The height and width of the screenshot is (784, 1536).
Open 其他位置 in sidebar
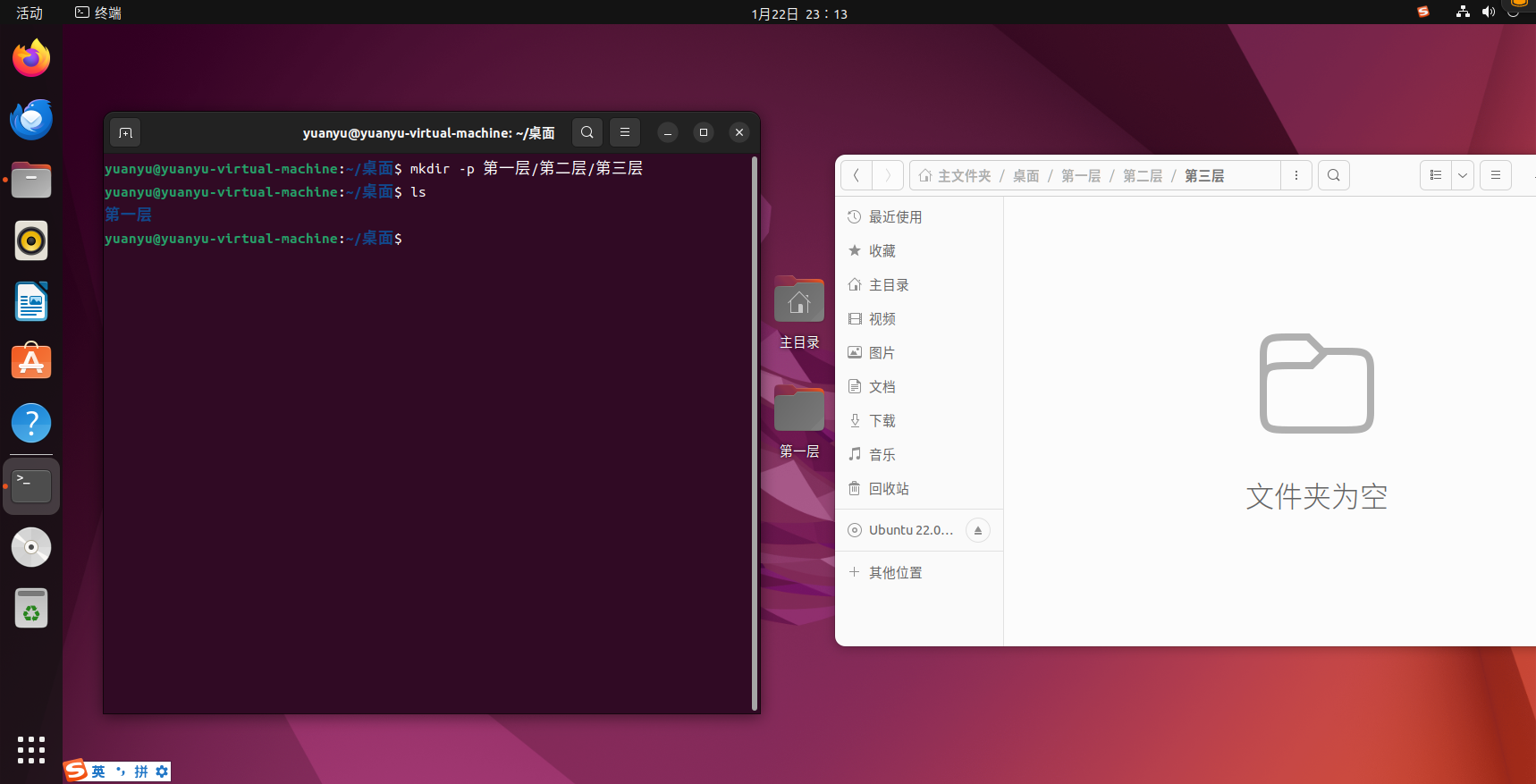pyautogui.click(x=895, y=573)
